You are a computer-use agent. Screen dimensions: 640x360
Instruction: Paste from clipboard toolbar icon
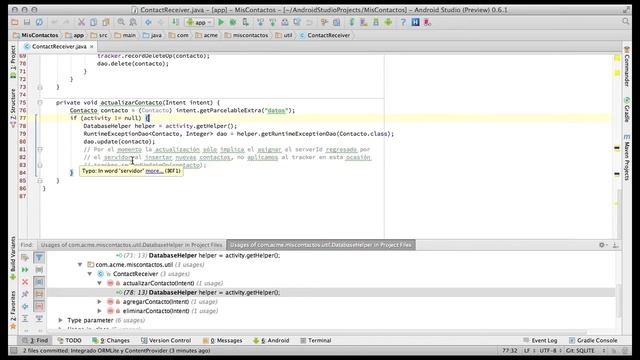pos(106,22)
